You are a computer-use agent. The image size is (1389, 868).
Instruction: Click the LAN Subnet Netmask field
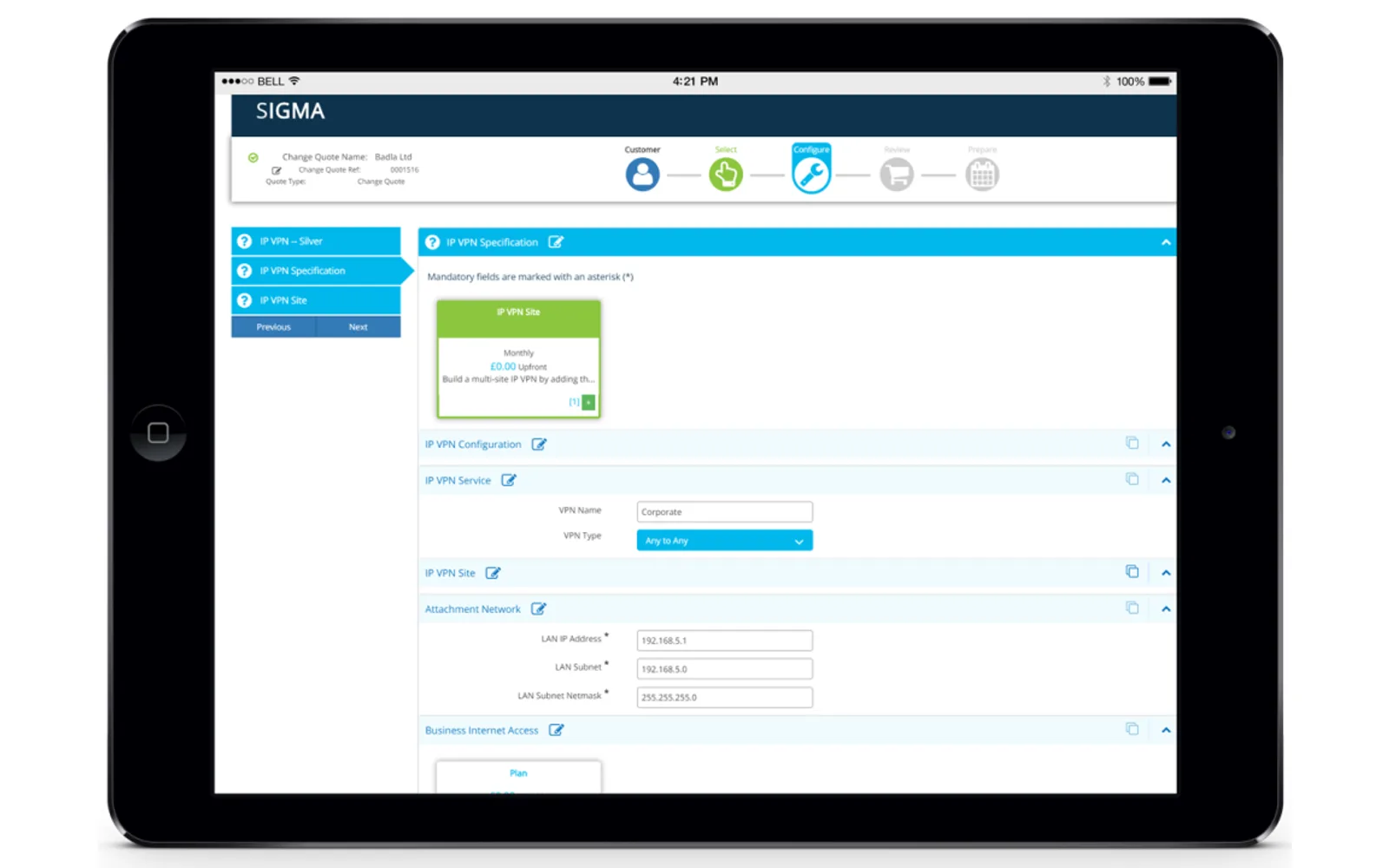click(725, 697)
